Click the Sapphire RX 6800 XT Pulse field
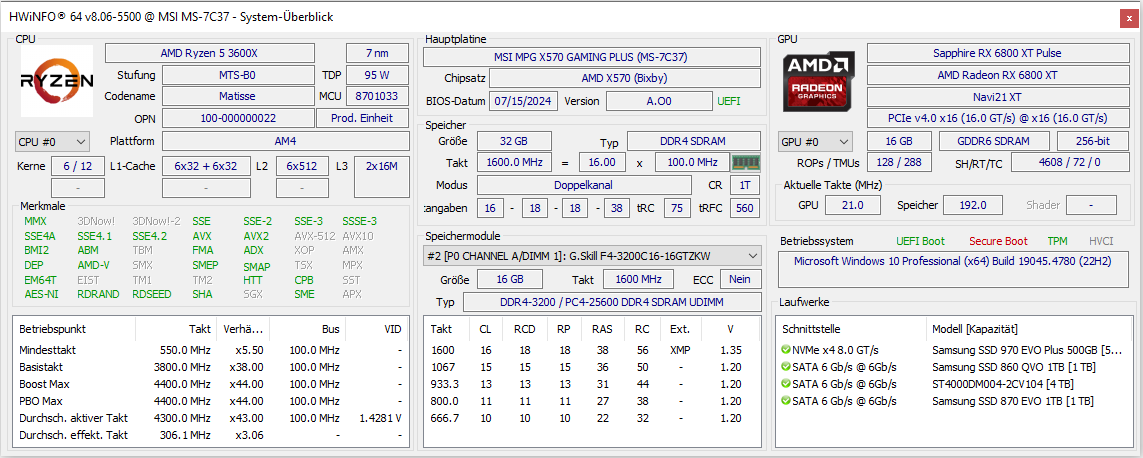 click(x=996, y=53)
